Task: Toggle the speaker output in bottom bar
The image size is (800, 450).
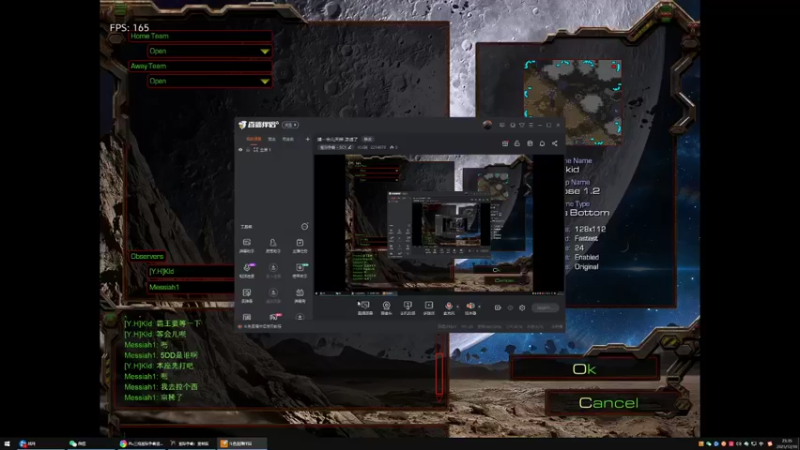Action: [470, 308]
